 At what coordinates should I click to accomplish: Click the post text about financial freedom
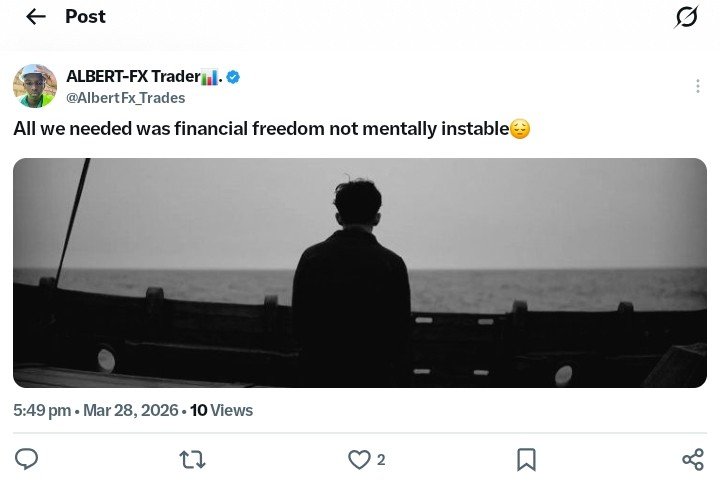[260, 129]
